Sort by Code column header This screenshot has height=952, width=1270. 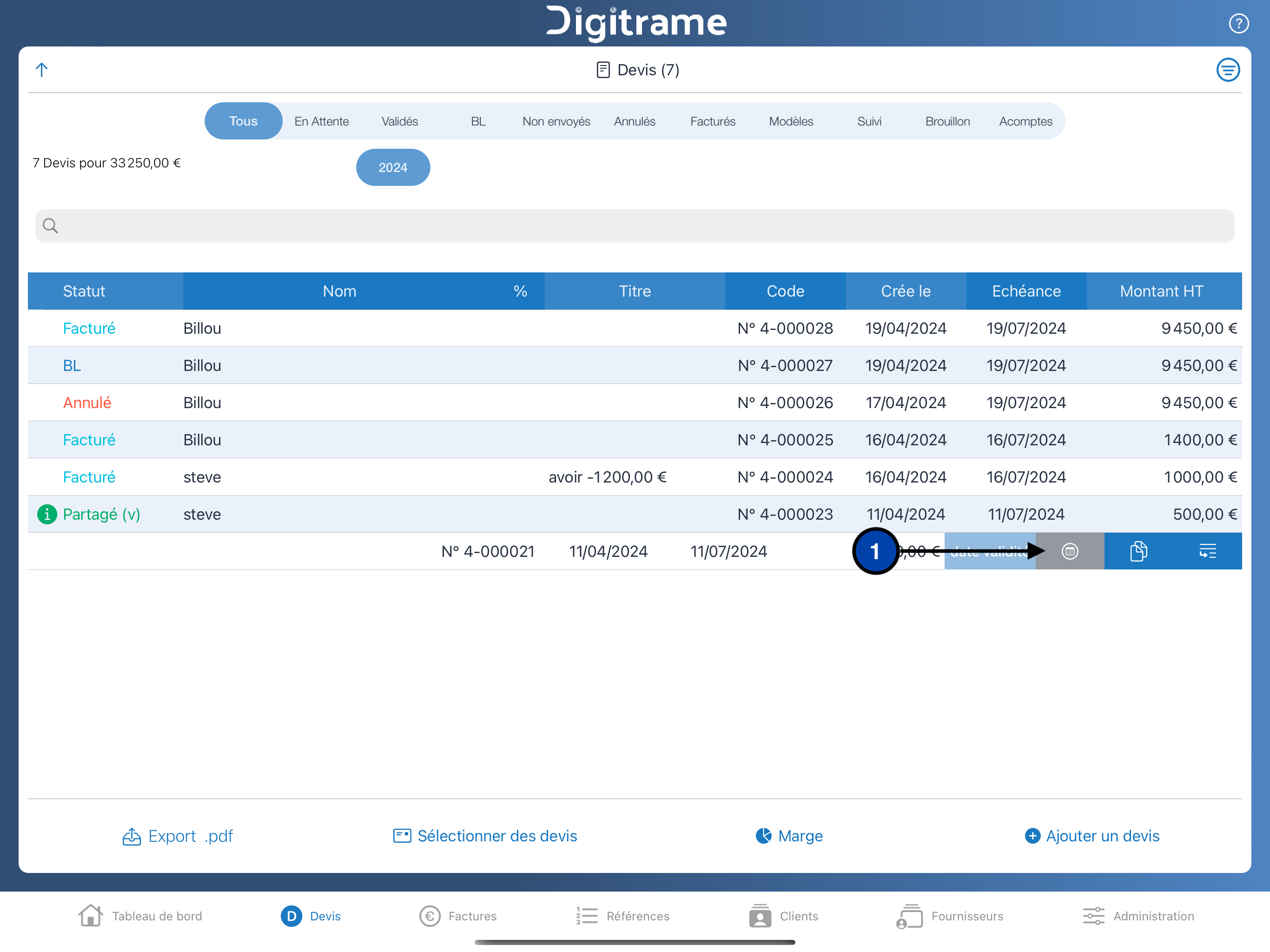click(x=786, y=291)
